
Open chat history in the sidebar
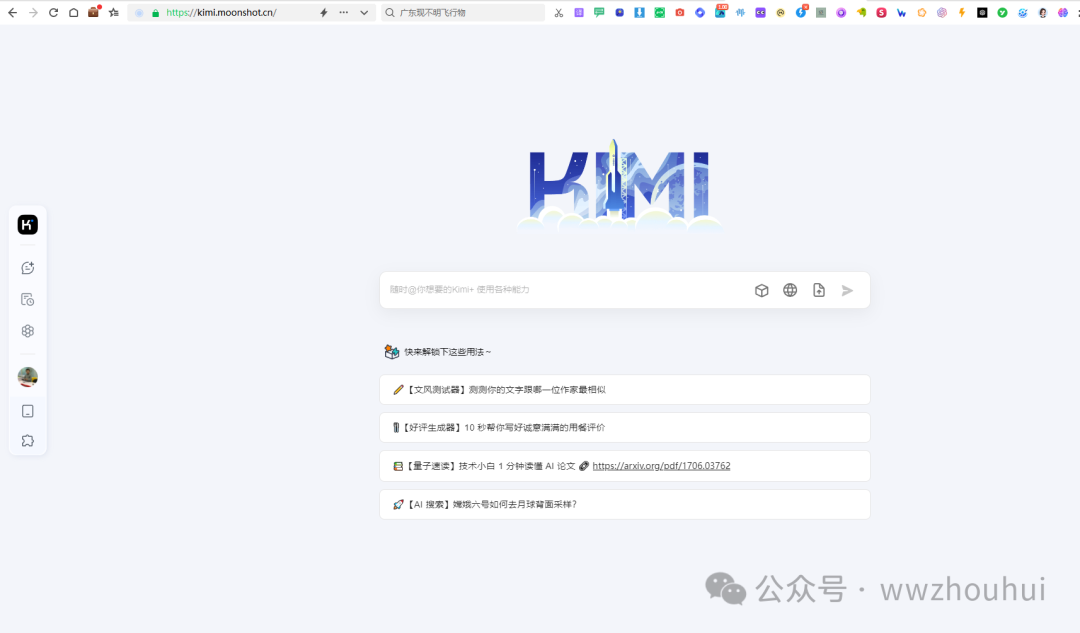[28, 300]
